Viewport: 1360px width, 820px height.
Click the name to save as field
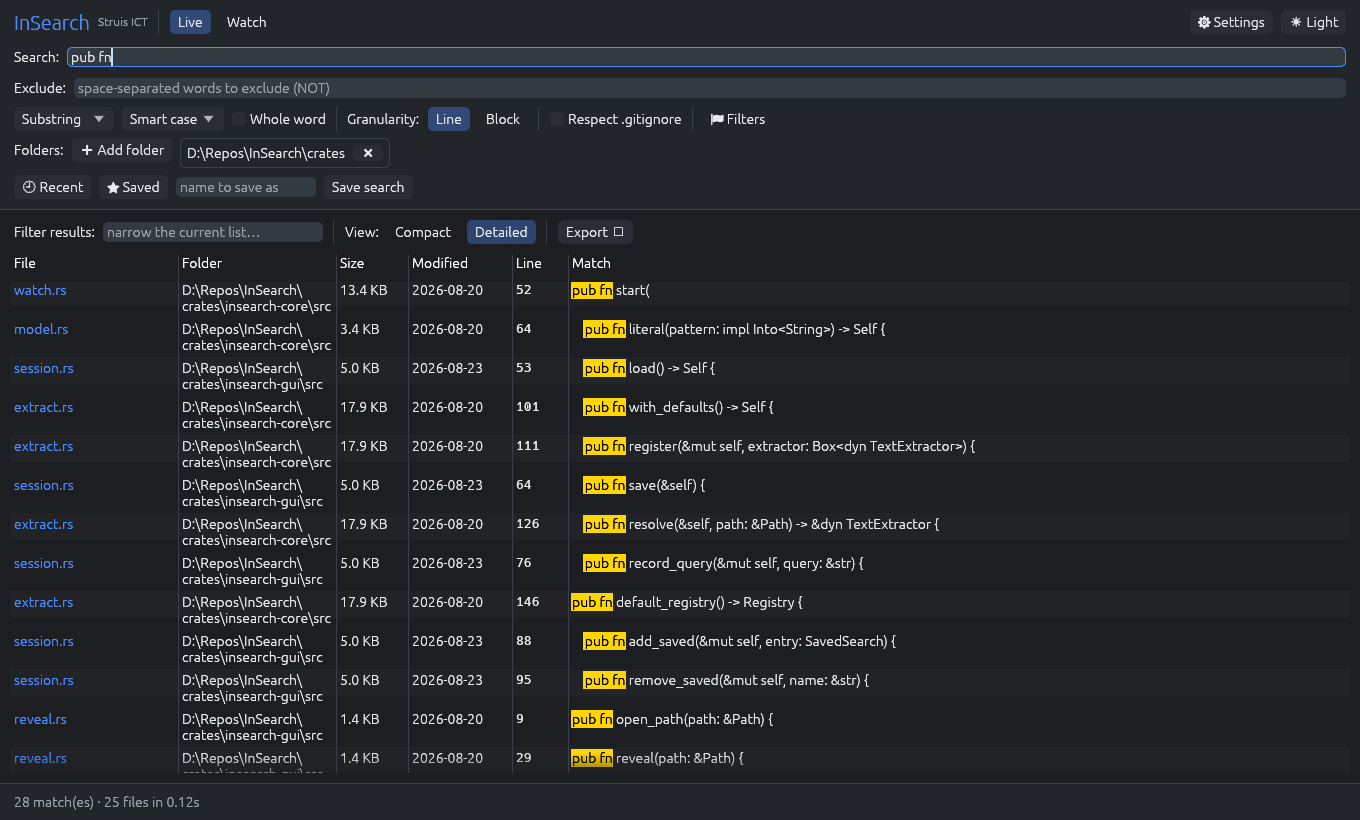246,187
